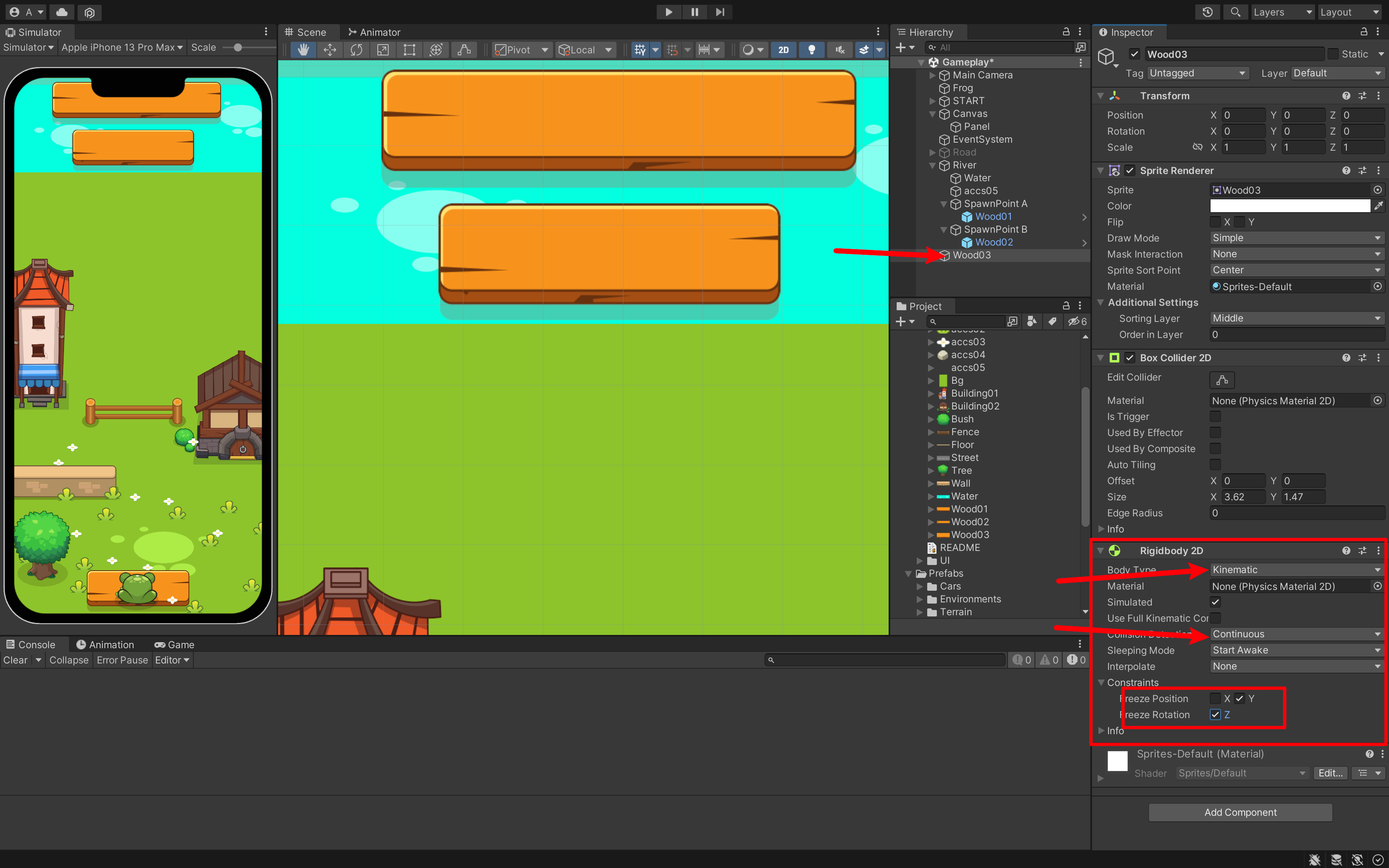Open Rigidbody 2D help icon

1346,551
